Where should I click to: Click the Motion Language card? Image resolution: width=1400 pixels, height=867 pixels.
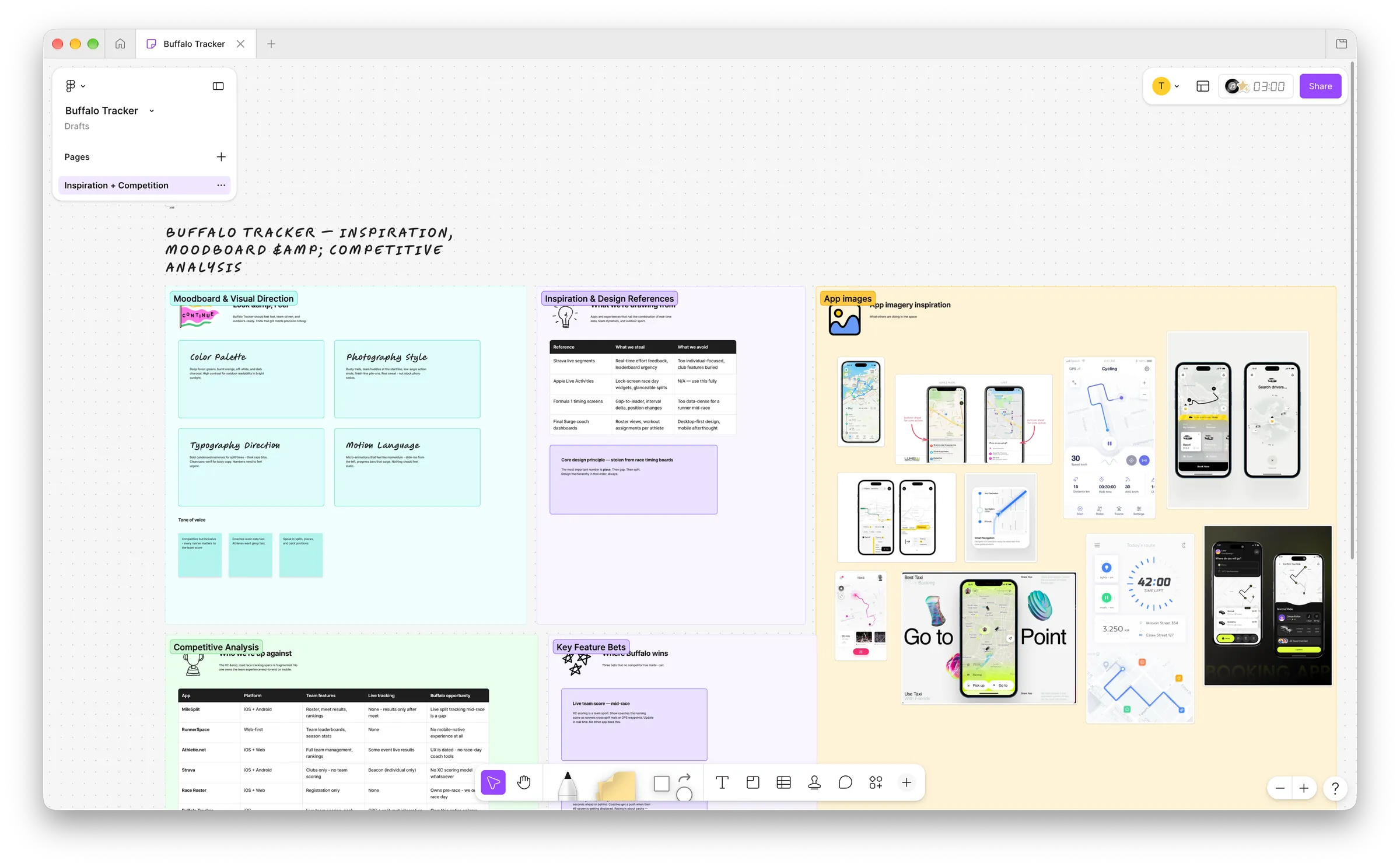coord(407,467)
